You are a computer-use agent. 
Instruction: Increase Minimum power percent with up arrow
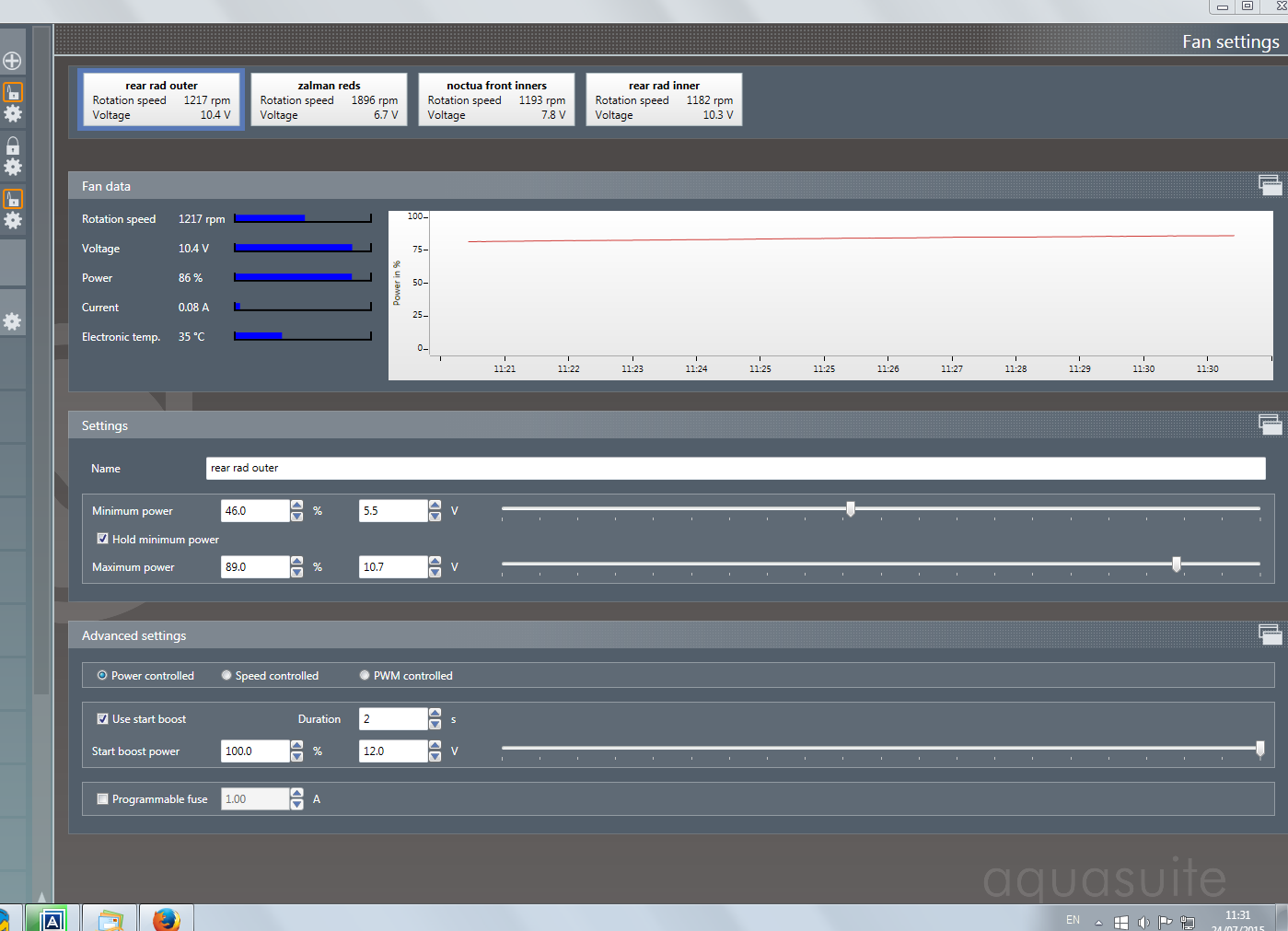pos(296,505)
